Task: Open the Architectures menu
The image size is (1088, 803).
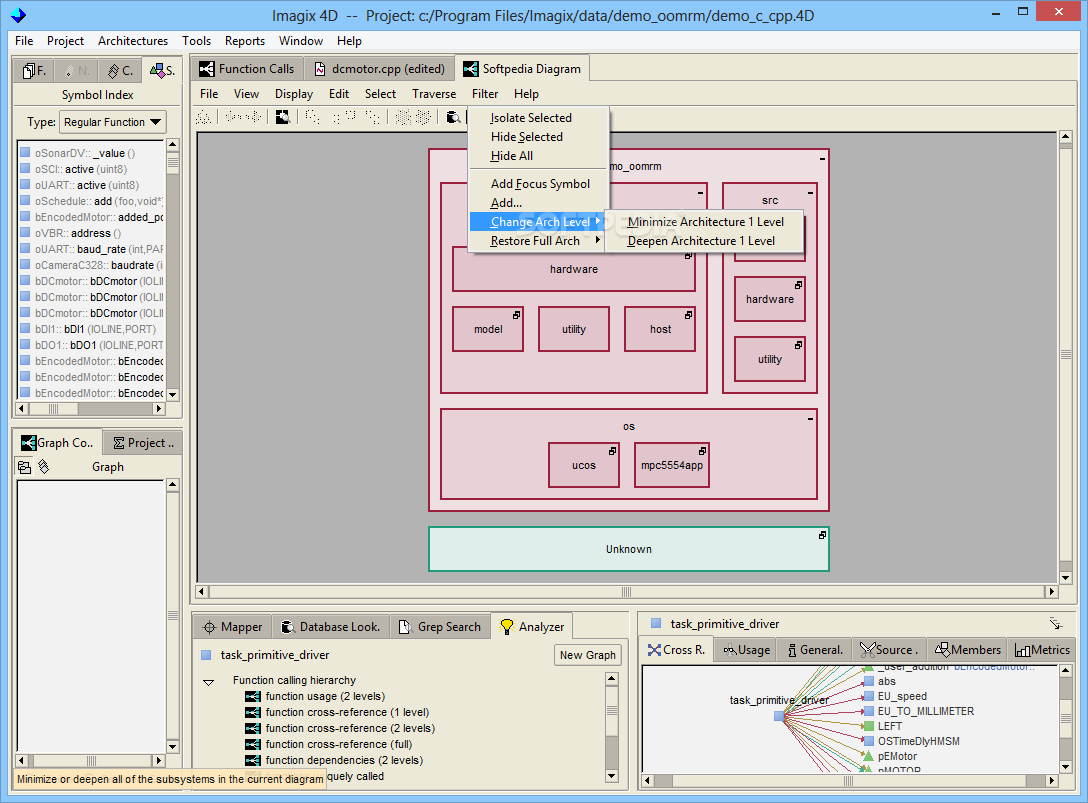Action: point(133,41)
